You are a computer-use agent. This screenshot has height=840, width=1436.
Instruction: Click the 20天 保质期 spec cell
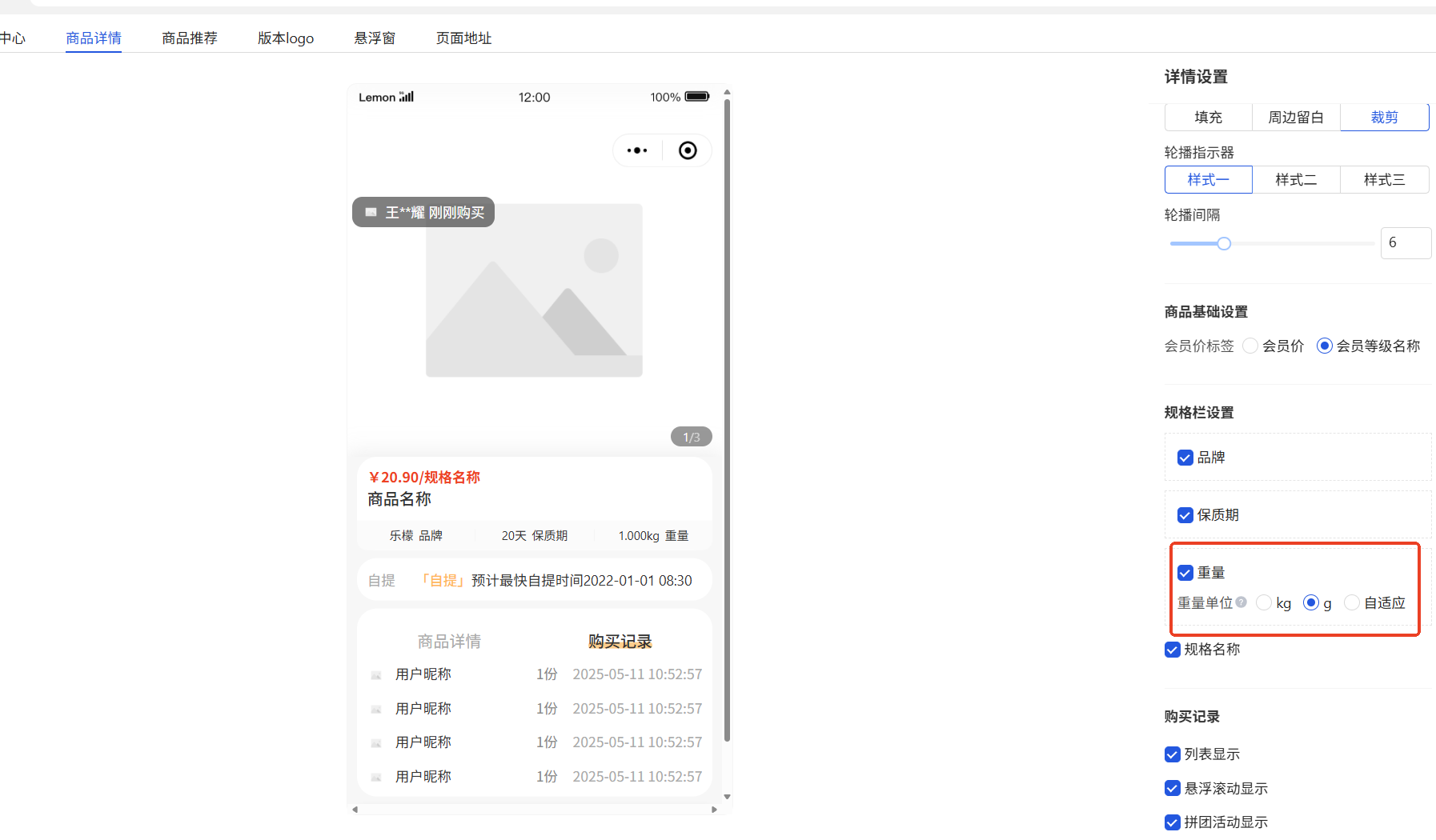tap(535, 535)
